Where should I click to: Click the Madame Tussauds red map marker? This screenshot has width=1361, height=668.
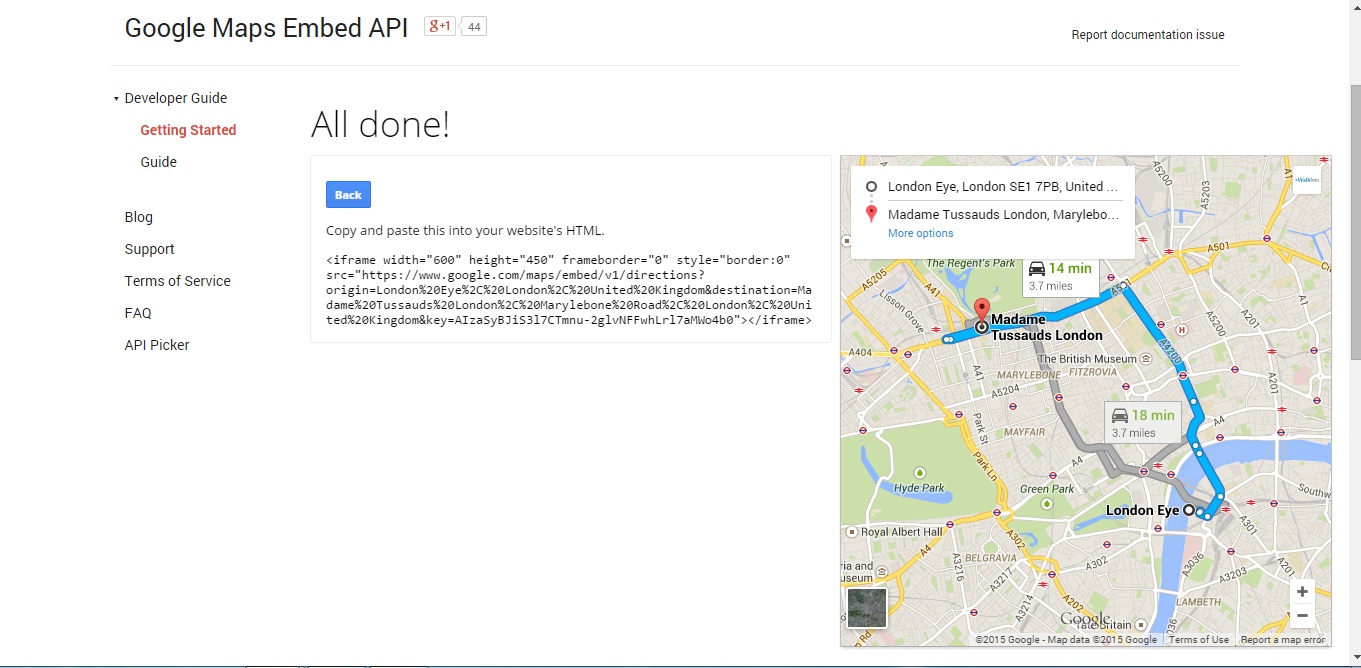981,311
